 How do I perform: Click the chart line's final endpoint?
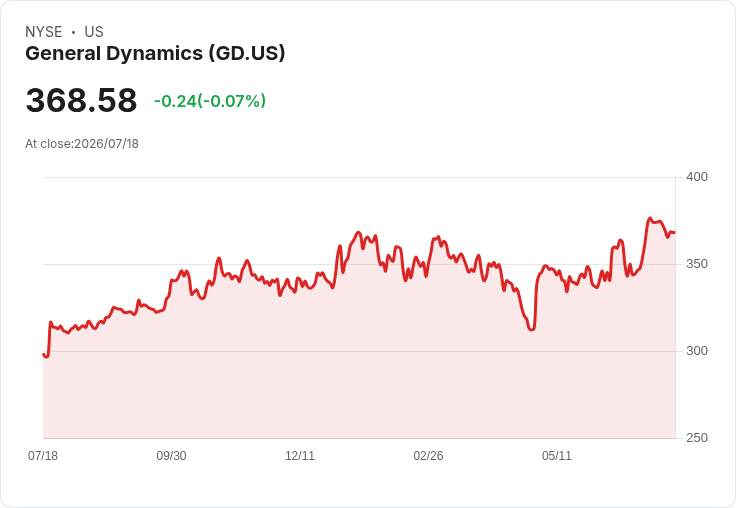pos(675,232)
